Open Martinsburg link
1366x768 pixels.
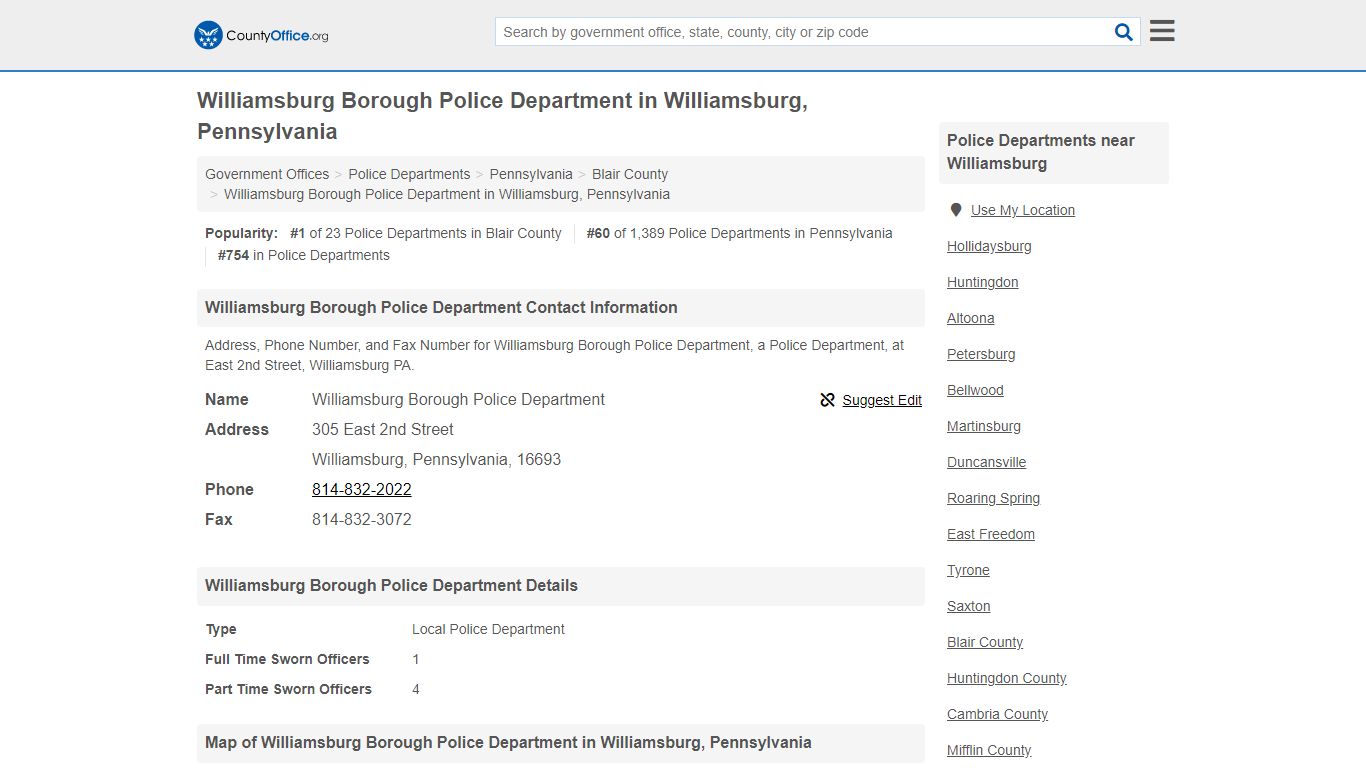coord(984,426)
